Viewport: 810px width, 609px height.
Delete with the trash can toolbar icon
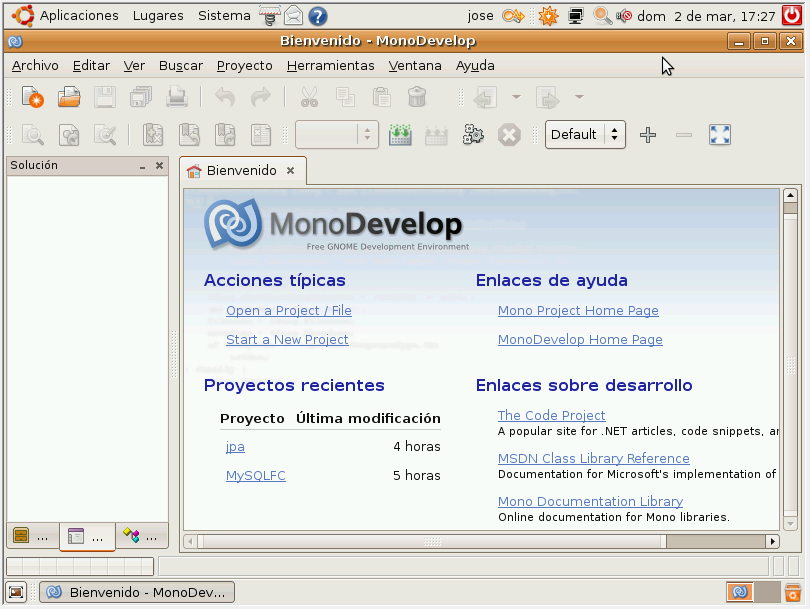(x=417, y=97)
